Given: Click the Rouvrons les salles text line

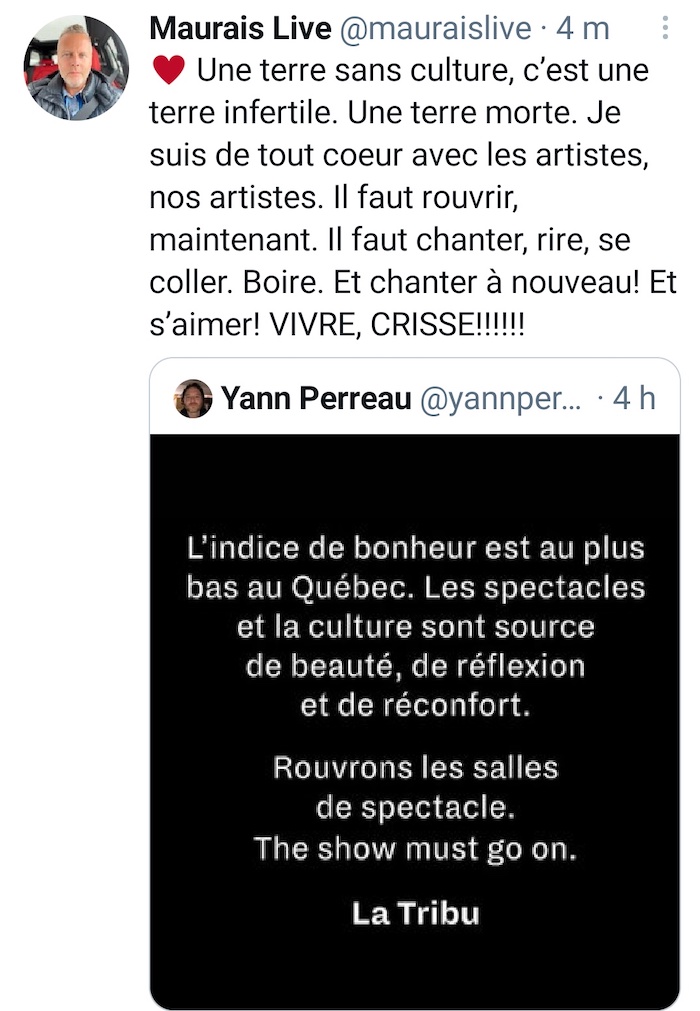Looking at the screenshot, I should coord(416,768).
